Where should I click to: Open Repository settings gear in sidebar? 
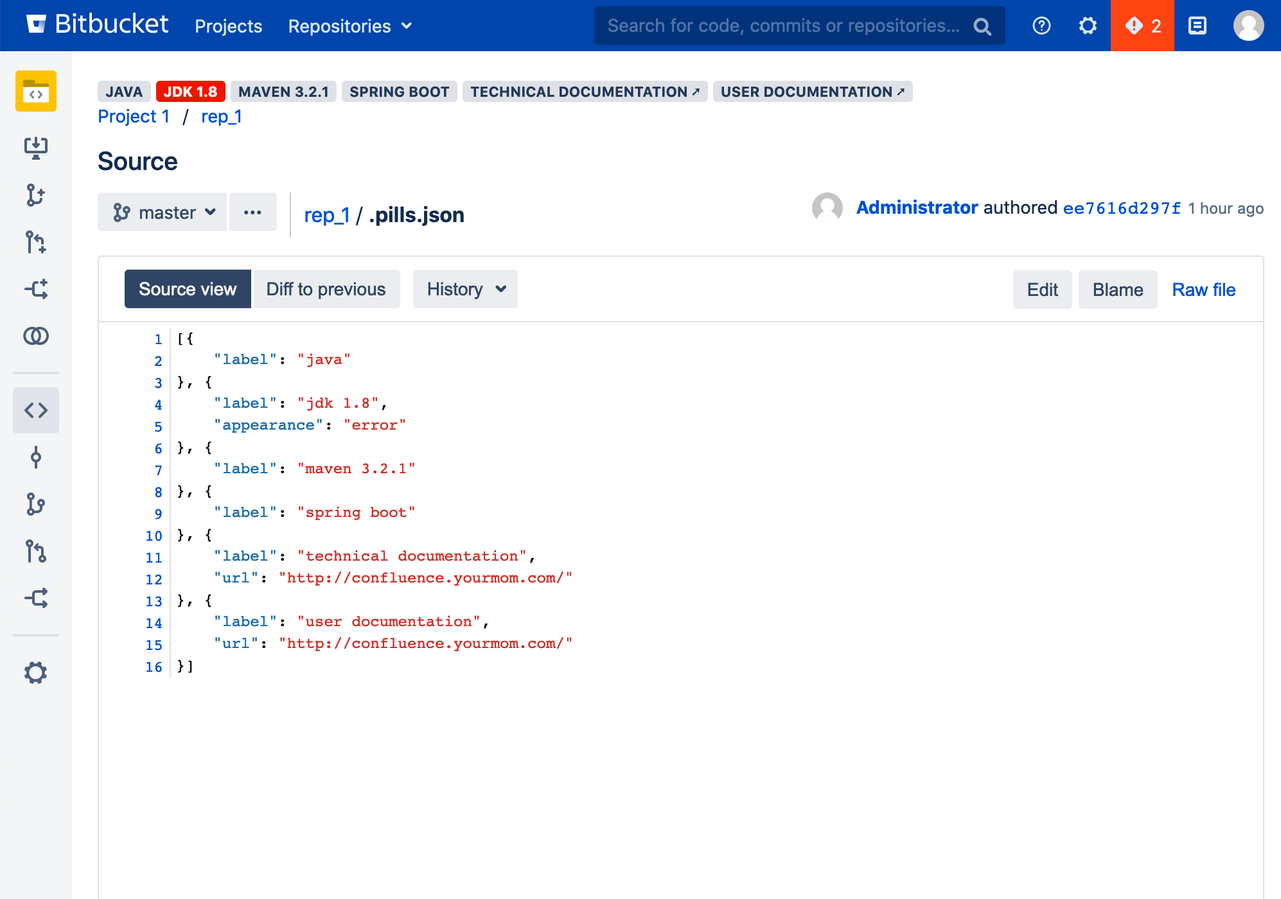[x=36, y=673]
